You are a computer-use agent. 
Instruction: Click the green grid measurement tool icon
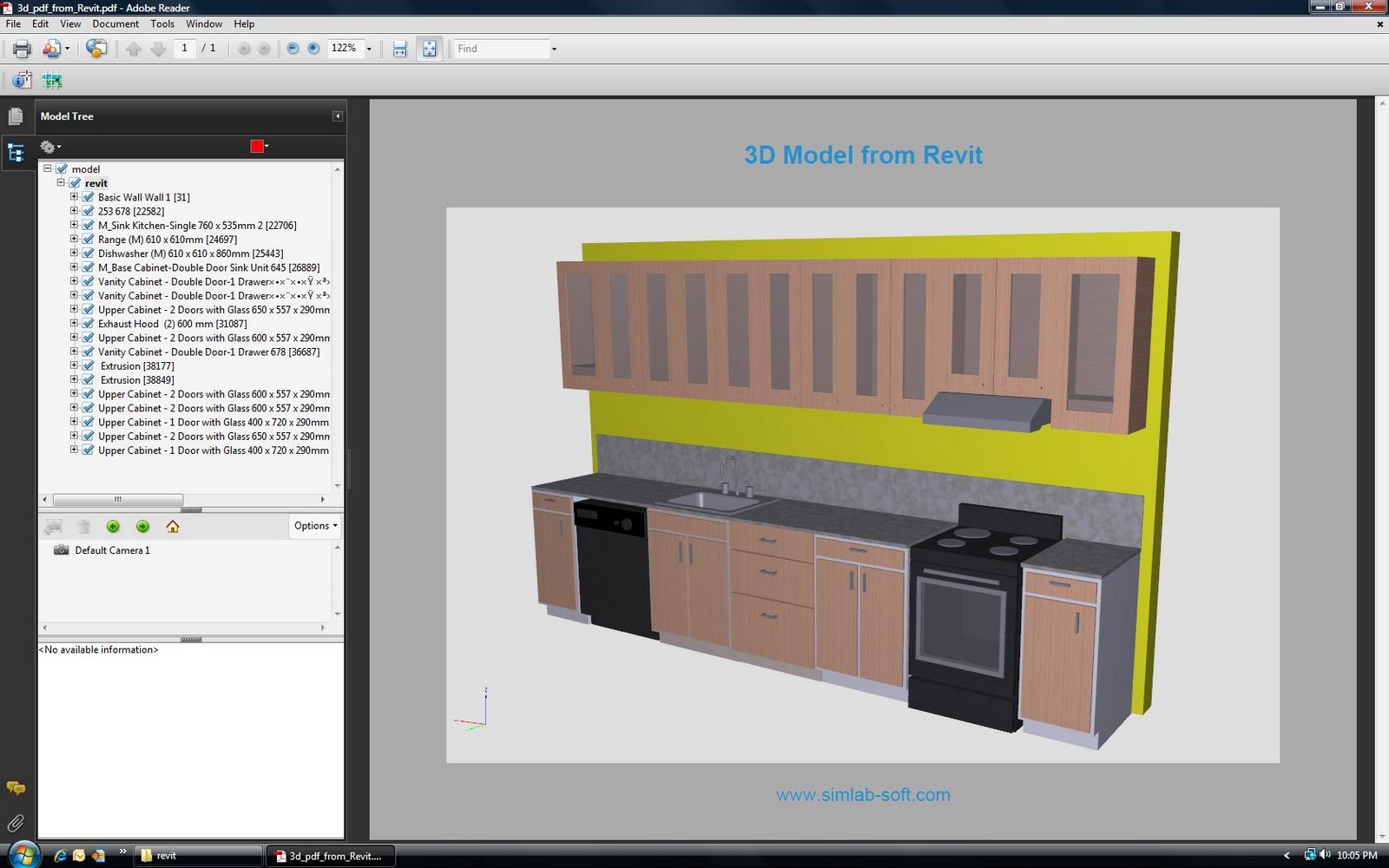pos(52,81)
